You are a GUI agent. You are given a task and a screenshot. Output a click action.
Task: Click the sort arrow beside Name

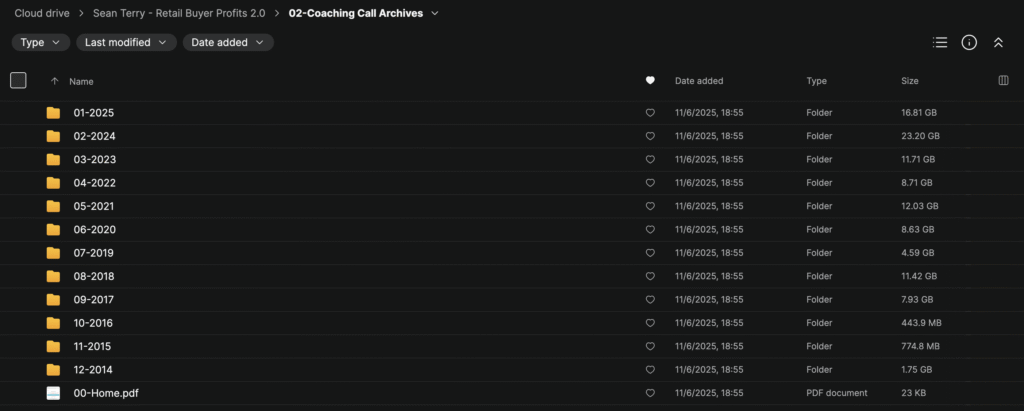click(54, 81)
